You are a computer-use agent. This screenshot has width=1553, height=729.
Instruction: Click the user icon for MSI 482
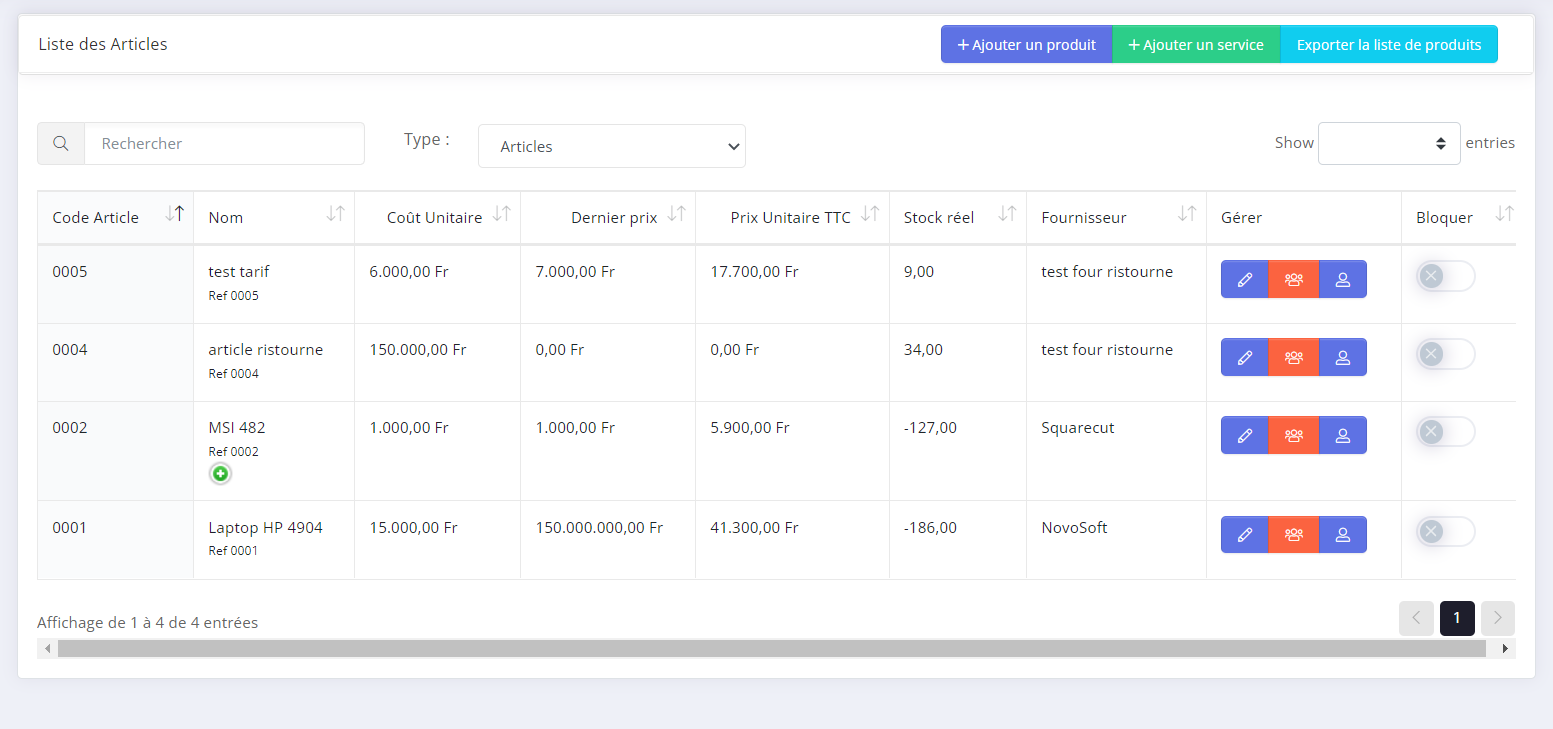(x=1342, y=435)
